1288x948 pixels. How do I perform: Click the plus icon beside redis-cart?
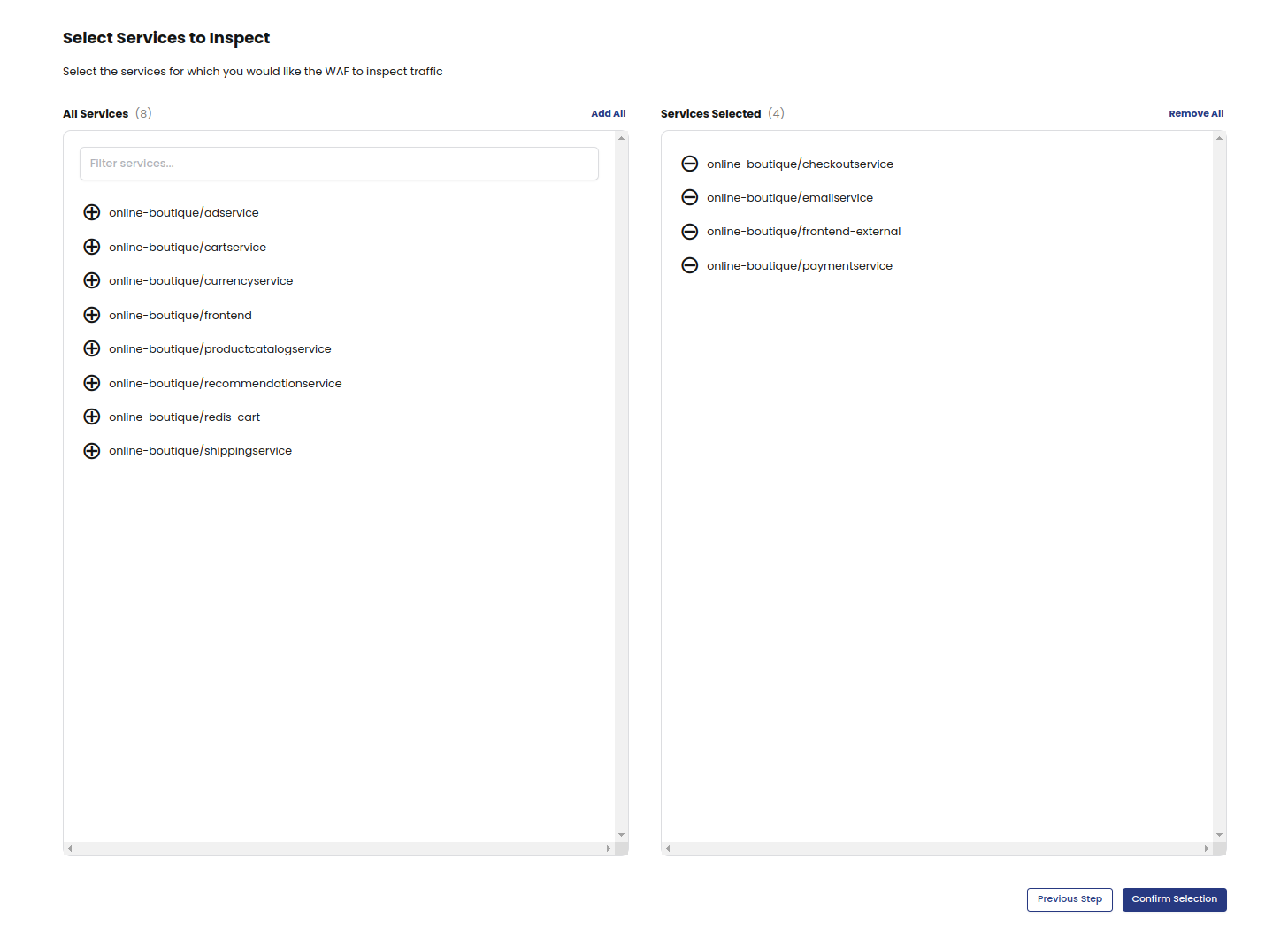coord(92,417)
